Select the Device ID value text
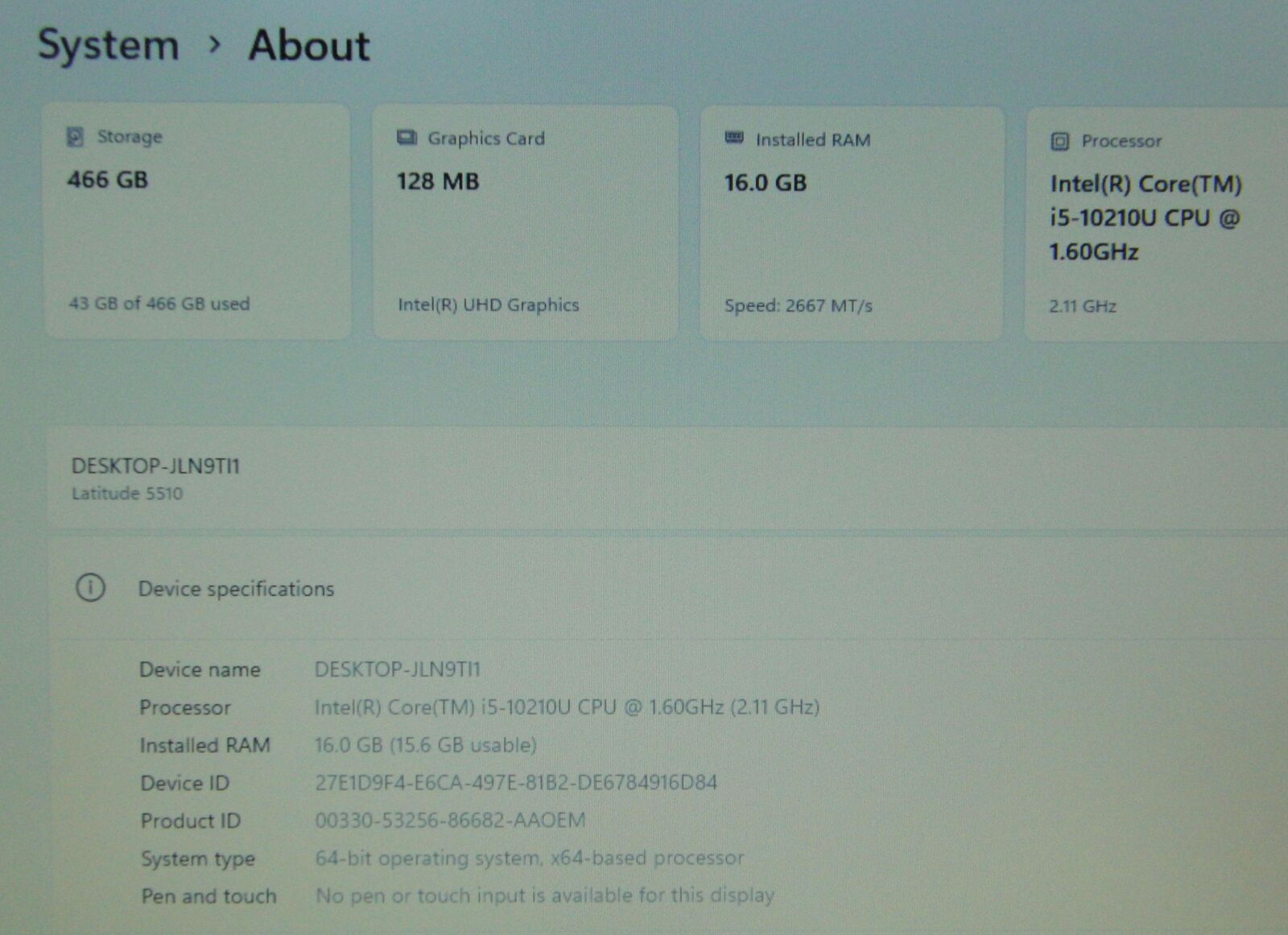Viewport: 1288px width, 935px height. tap(515, 783)
